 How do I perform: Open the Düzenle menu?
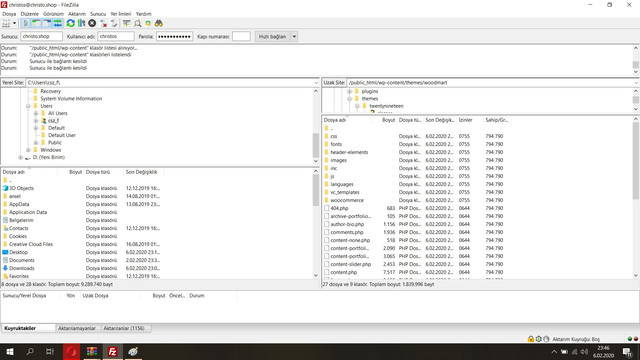[29, 14]
